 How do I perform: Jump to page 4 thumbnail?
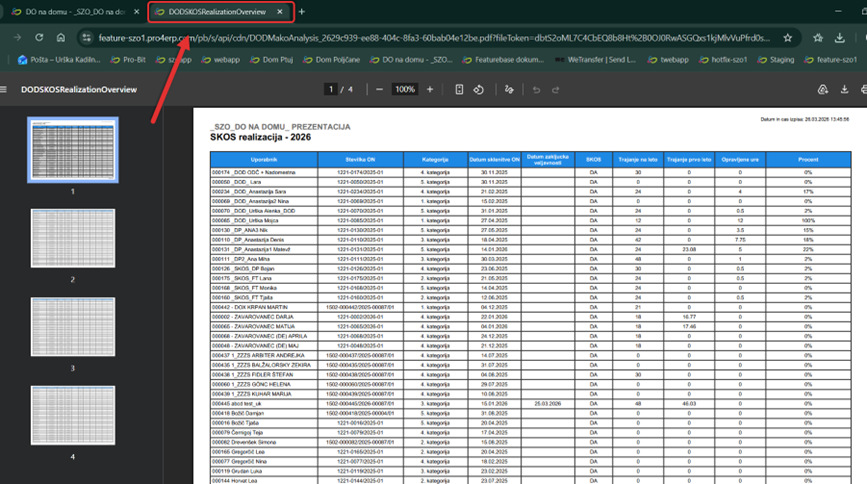coord(72,415)
